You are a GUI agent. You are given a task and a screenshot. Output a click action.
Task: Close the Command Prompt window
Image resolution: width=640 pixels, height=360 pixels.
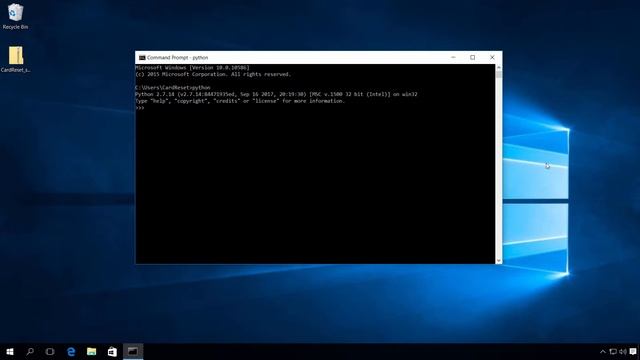pos(492,58)
